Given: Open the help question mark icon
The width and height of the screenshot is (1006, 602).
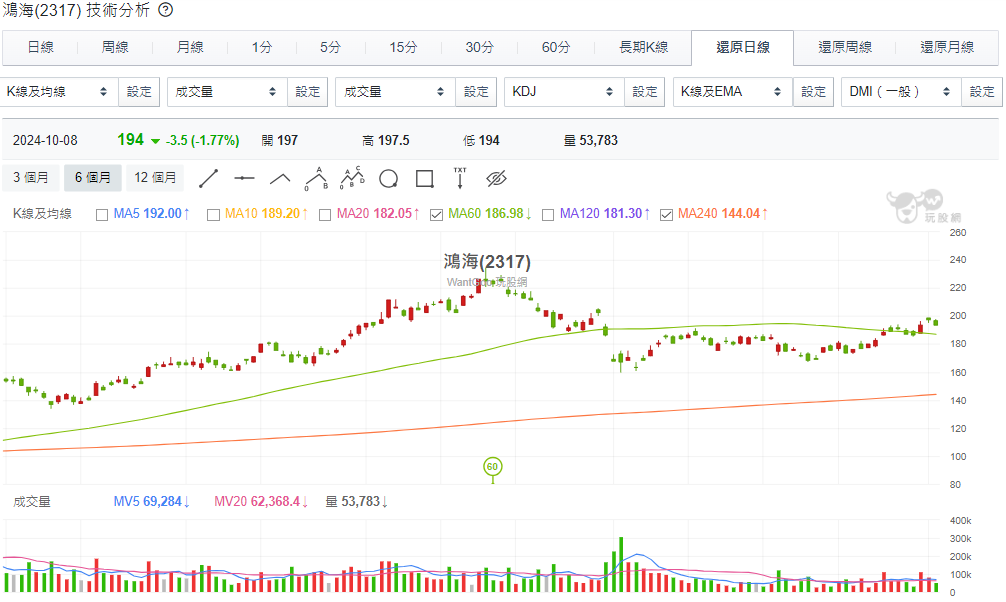Looking at the screenshot, I should click(x=166, y=10).
